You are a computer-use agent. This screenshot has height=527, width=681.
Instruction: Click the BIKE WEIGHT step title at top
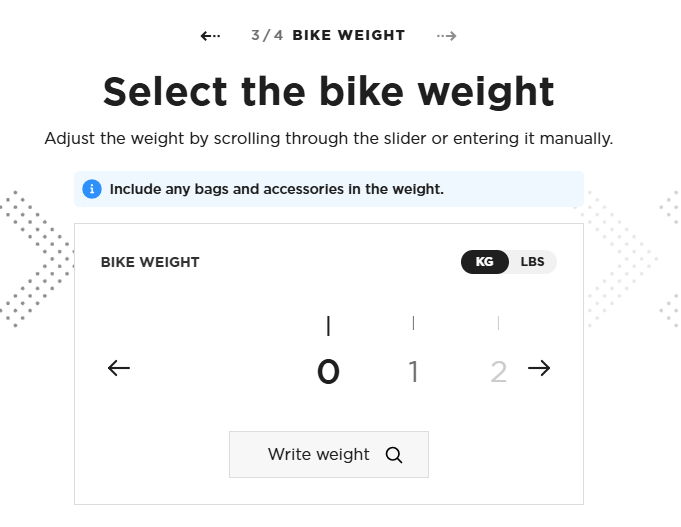[348, 35]
